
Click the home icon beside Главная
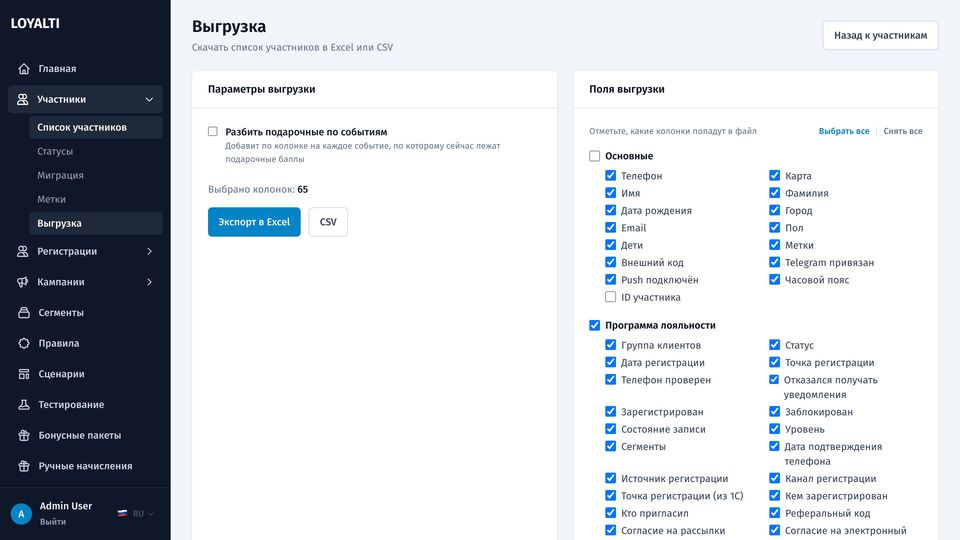(x=24, y=69)
